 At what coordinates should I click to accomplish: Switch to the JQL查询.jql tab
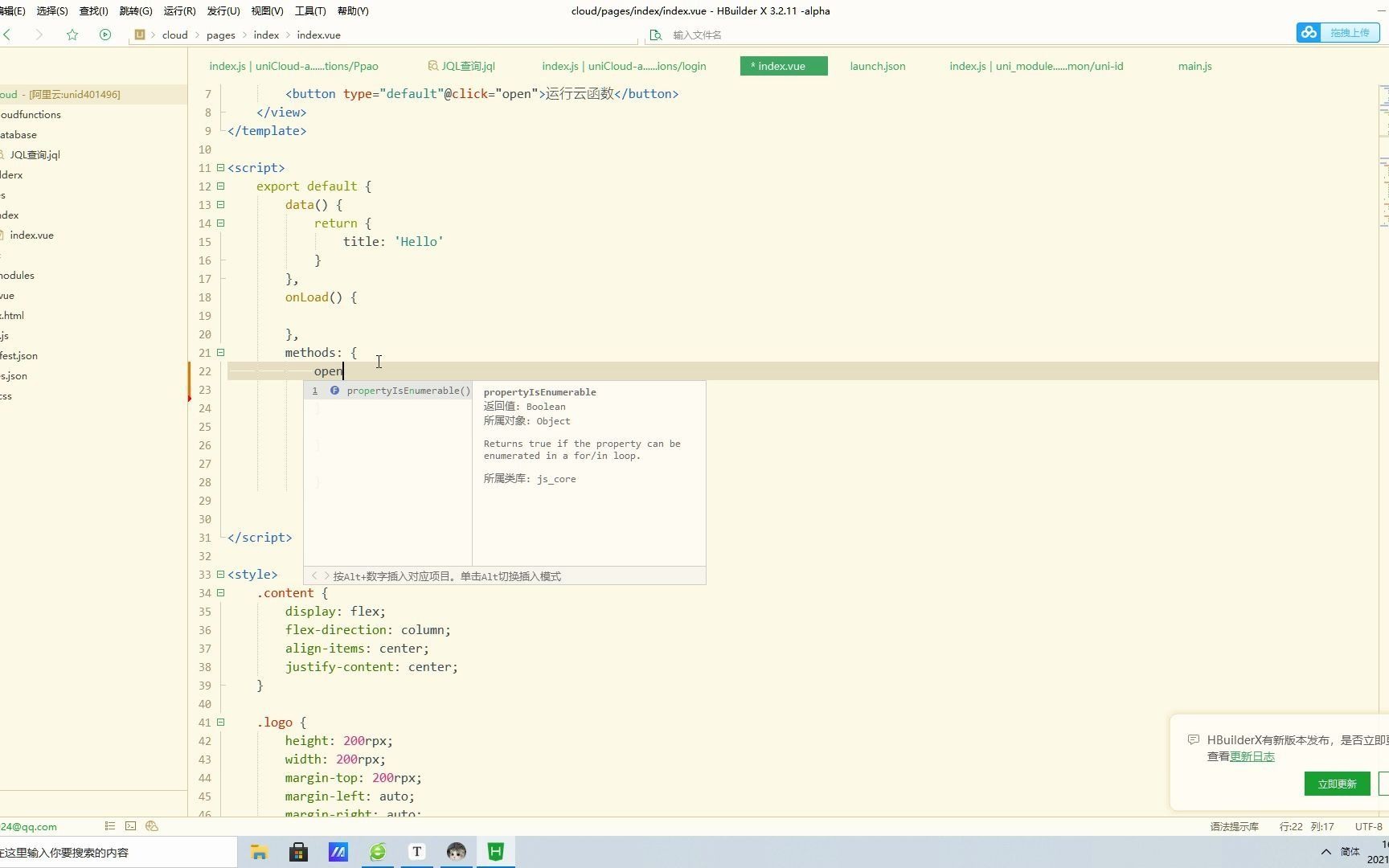461,66
